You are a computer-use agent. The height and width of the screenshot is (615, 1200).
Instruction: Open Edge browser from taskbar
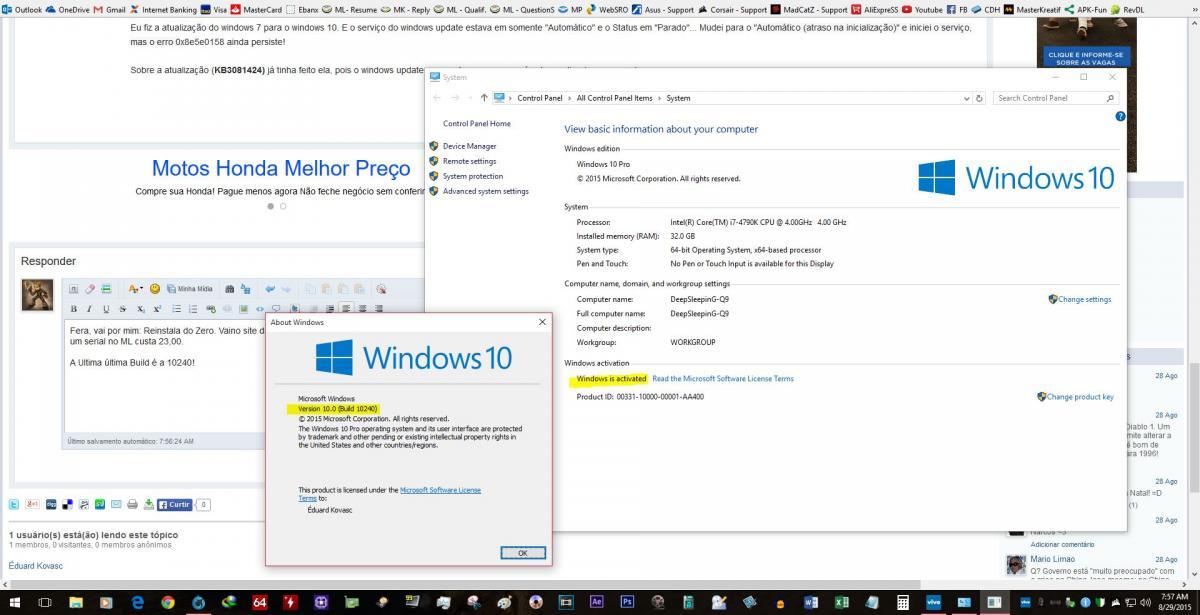click(138, 602)
